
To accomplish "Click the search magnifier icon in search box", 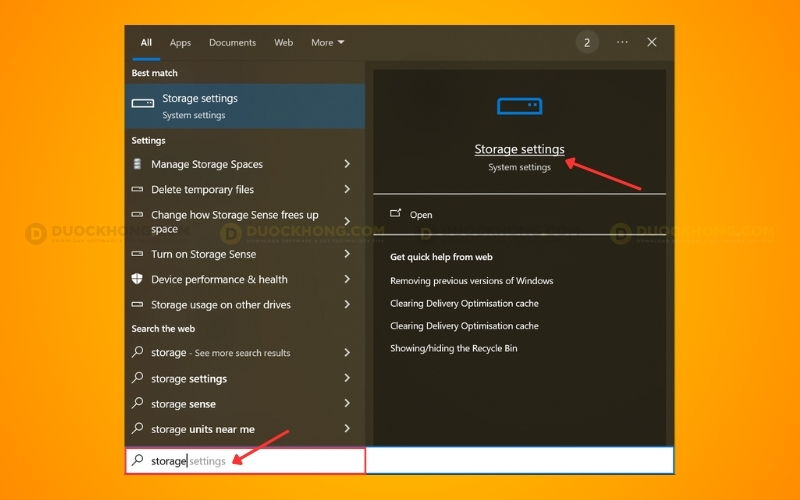I will (x=138, y=461).
